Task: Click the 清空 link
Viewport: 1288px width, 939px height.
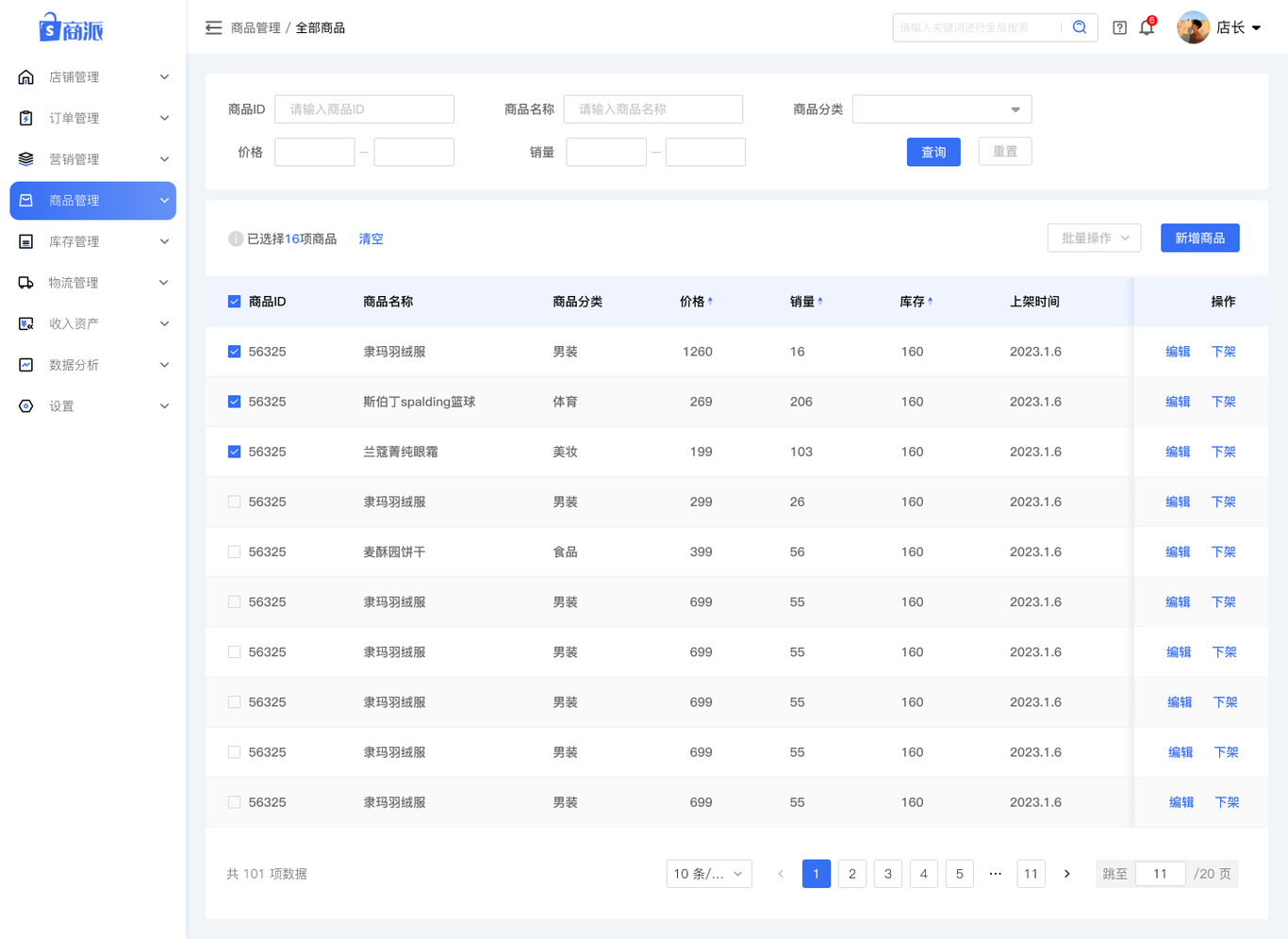Action: pos(371,239)
